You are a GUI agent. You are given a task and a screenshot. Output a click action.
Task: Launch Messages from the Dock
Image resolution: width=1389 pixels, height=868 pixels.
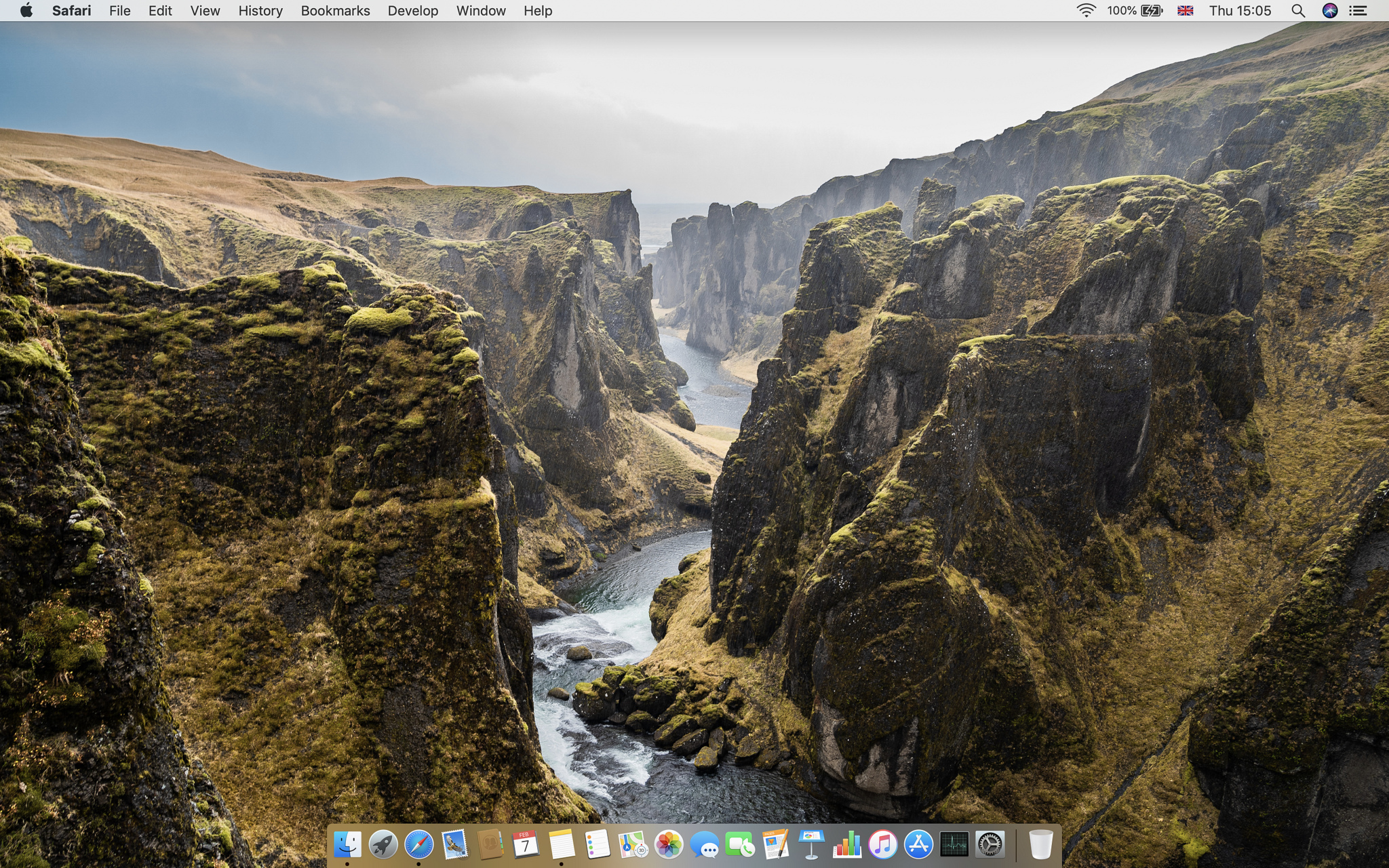[704, 846]
